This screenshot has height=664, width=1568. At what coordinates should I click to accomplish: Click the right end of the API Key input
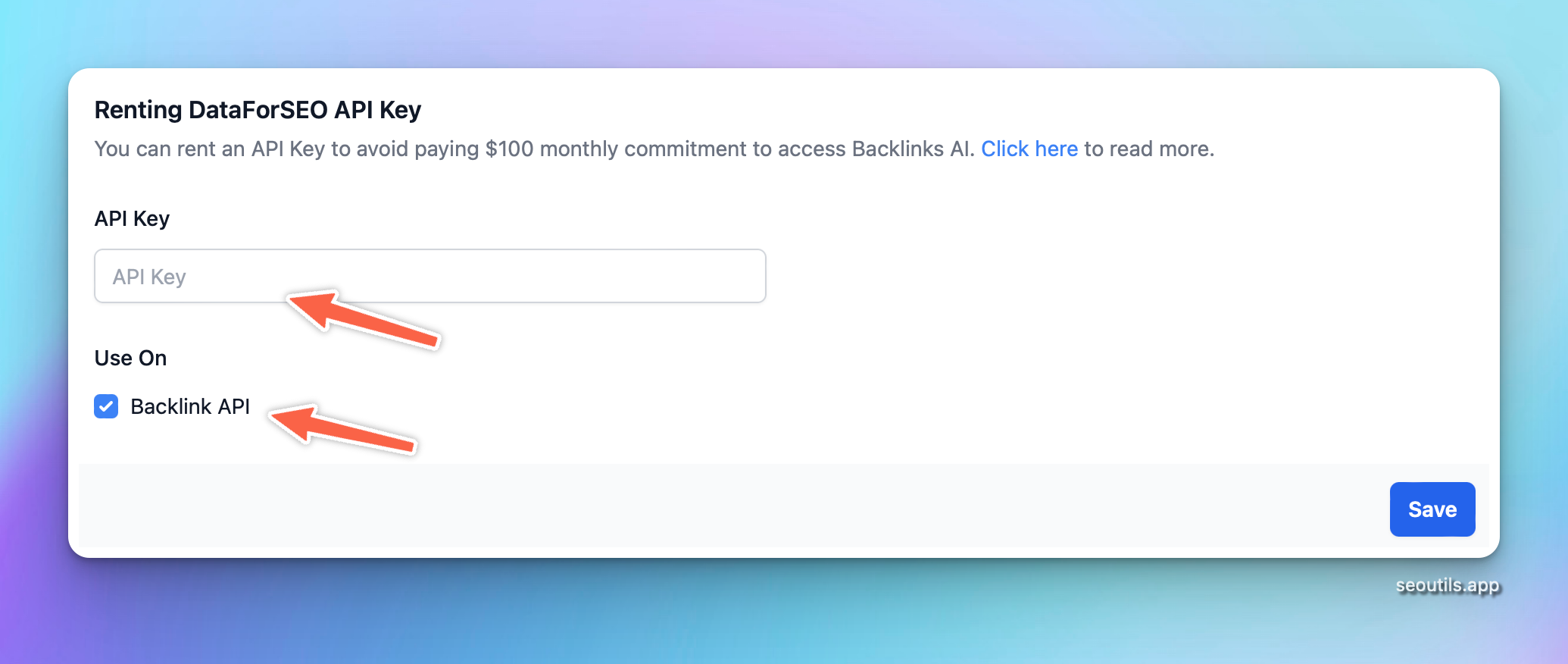[x=742, y=276]
